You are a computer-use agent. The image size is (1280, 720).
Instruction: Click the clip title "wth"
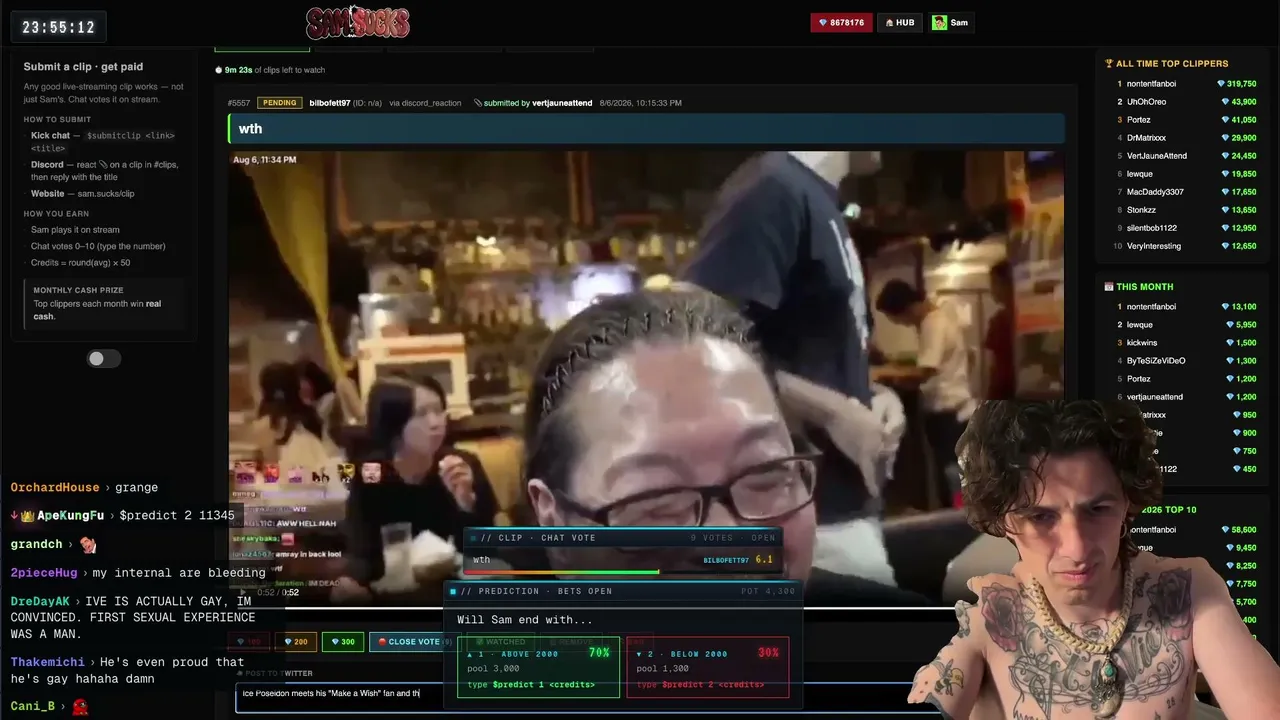(250, 128)
